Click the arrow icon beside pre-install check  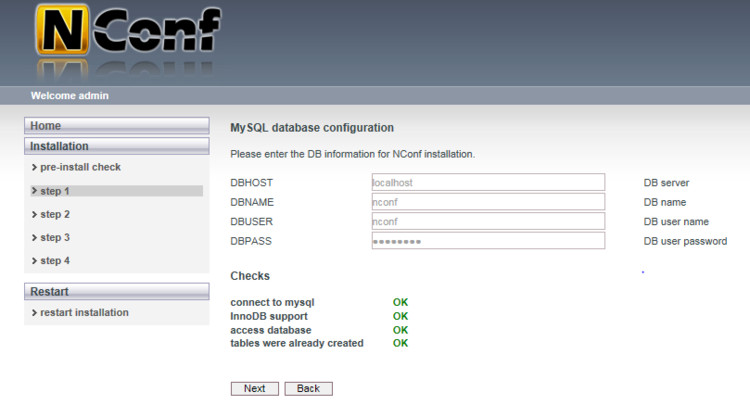(x=34, y=167)
